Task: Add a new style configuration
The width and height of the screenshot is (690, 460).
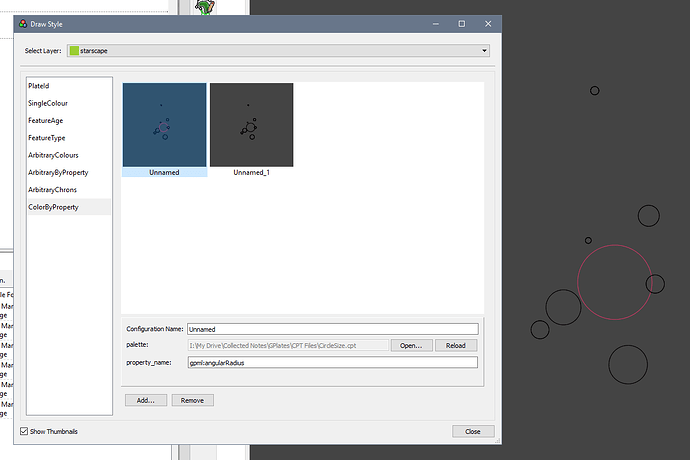Action: [x=146, y=400]
